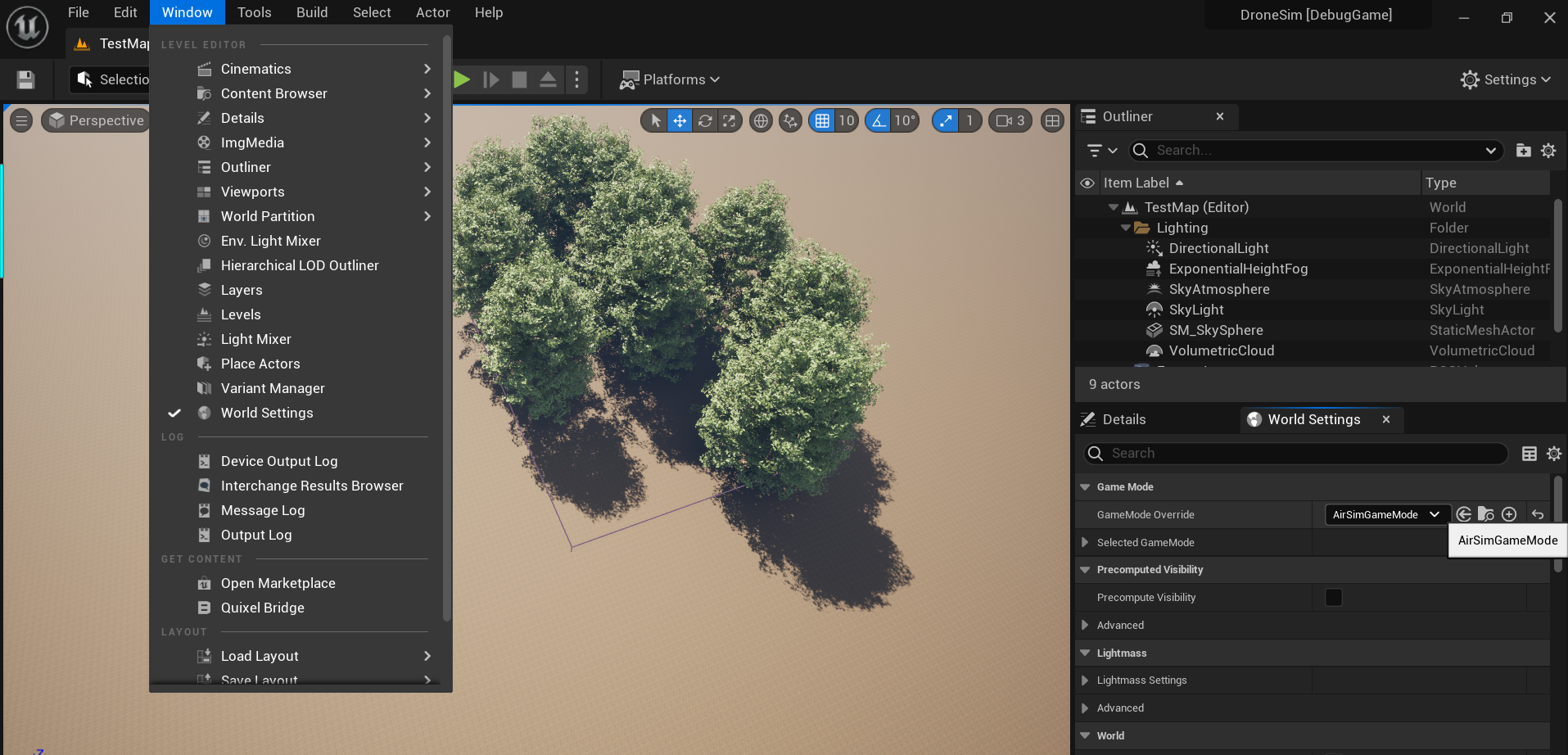Click the Settings button in toolbar
Screen dimensions: 1568x755
point(1505,79)
